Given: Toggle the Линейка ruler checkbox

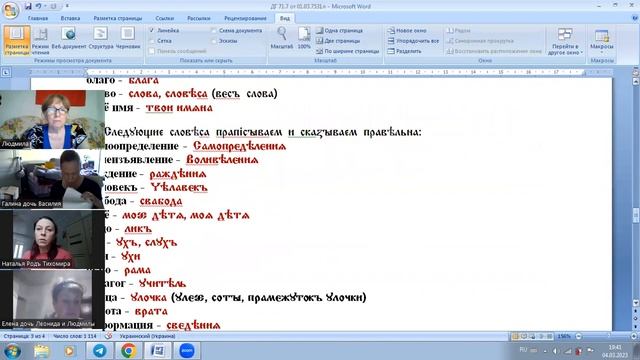Looking at the screenshot, I should (152, 31).
